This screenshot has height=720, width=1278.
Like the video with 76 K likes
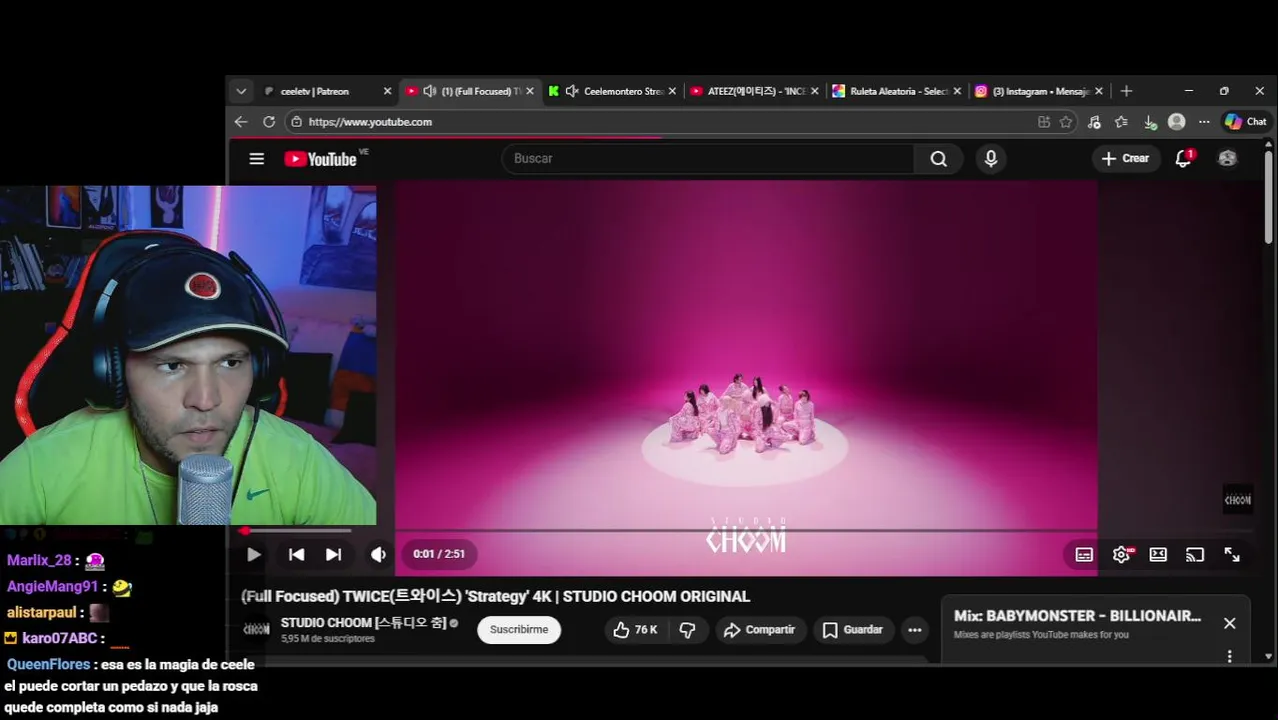(x=636, y=630)
